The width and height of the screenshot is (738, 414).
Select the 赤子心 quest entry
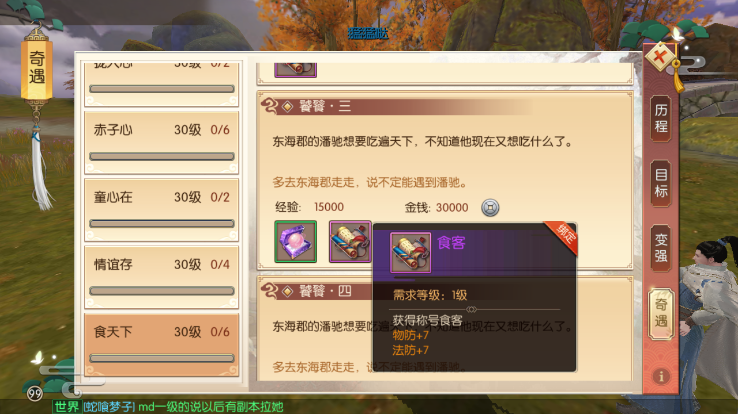pos(161,143)
